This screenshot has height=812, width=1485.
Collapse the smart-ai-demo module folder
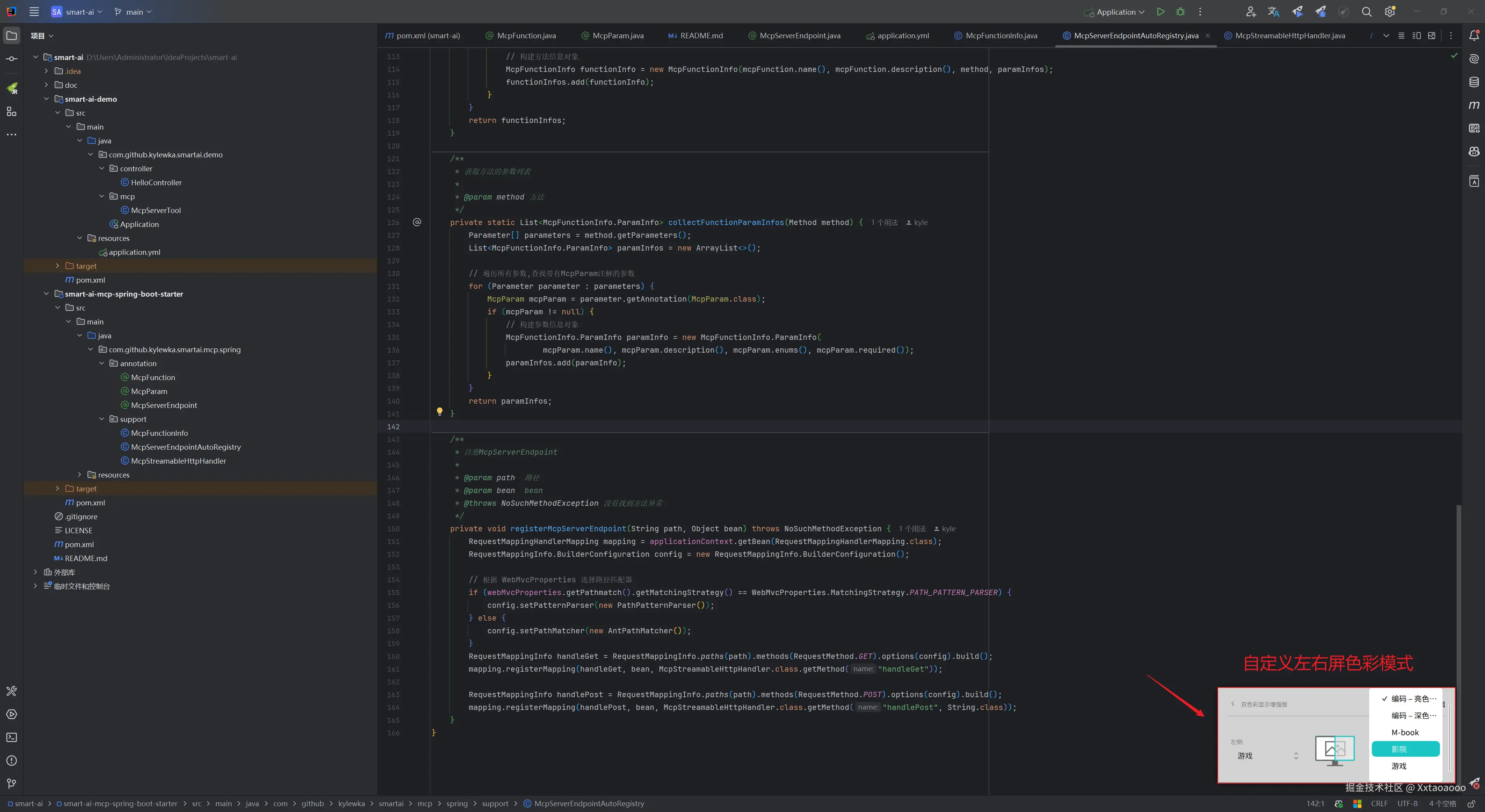click(x=47, y=99)
